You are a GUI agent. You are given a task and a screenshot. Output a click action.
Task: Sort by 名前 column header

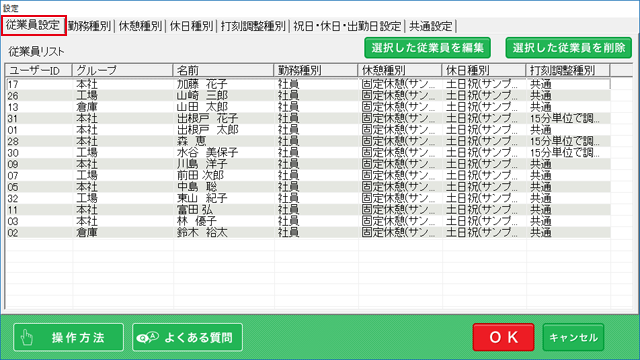pos(223,70)
